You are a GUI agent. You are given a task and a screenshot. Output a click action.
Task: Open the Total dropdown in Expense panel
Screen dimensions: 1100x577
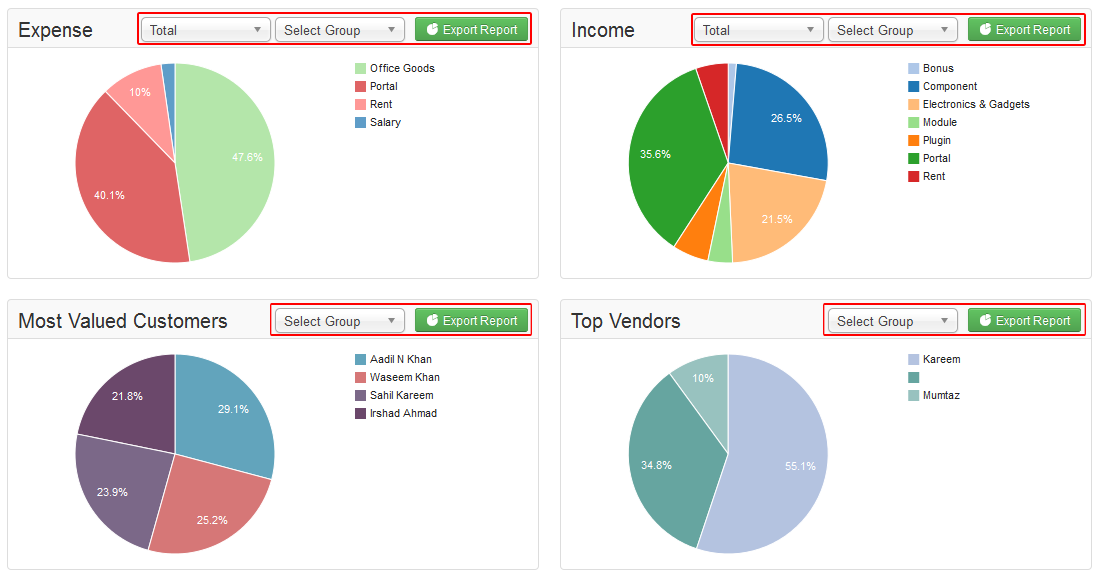206,29
